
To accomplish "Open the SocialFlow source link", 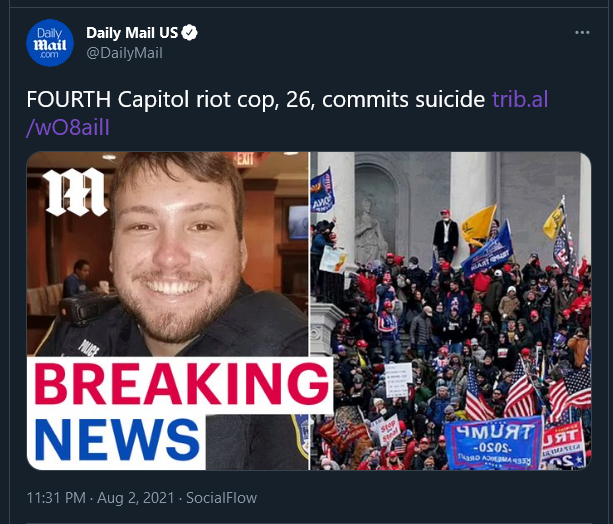I will click(x=221, y=498).
